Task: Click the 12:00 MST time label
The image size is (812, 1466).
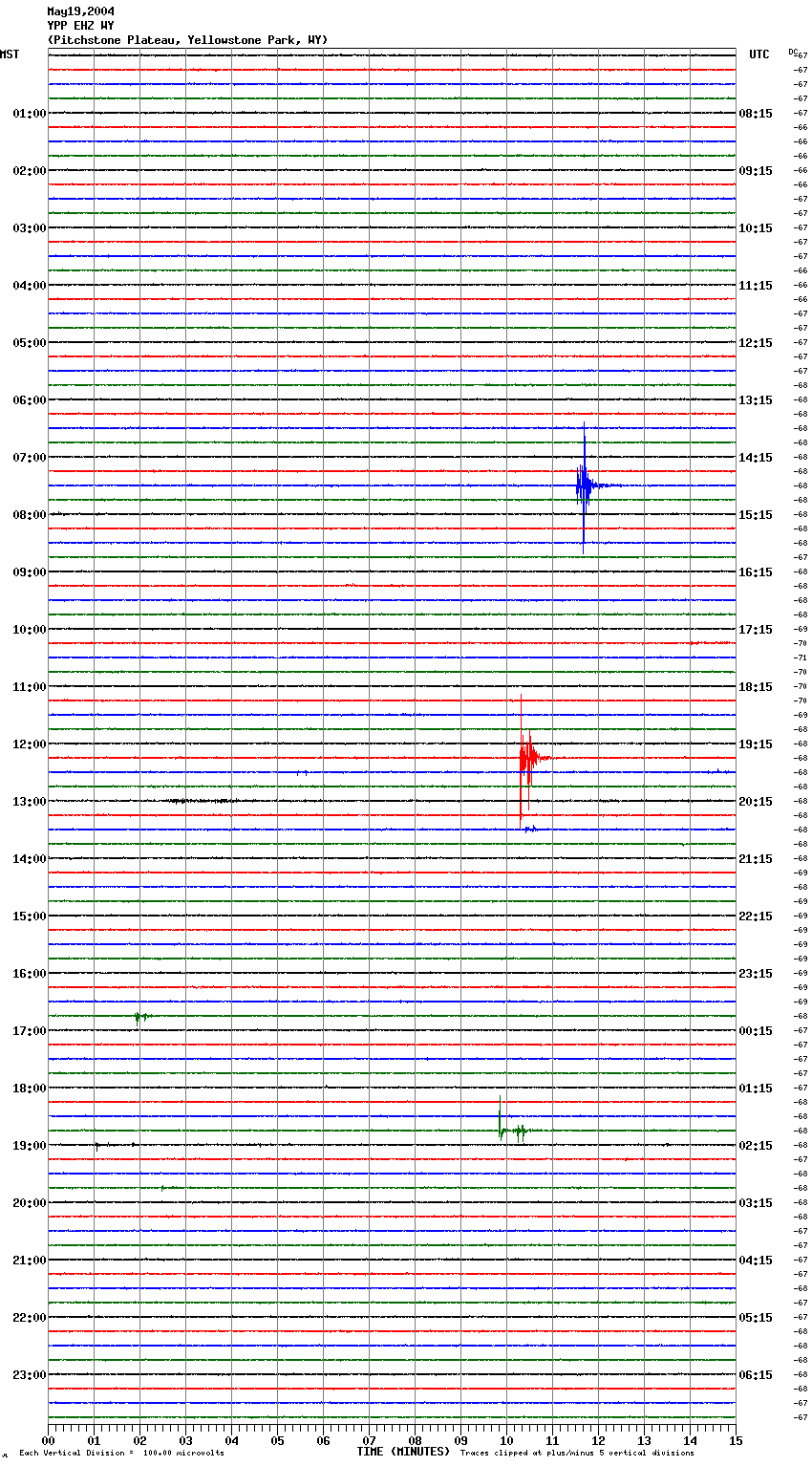Action: (30, 744)
